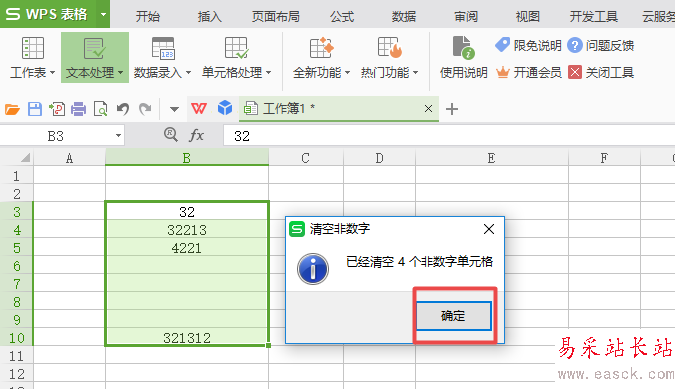The image size is (675, 389).
Task: Switch to the 数据 tab
Action: click(404, 16)
